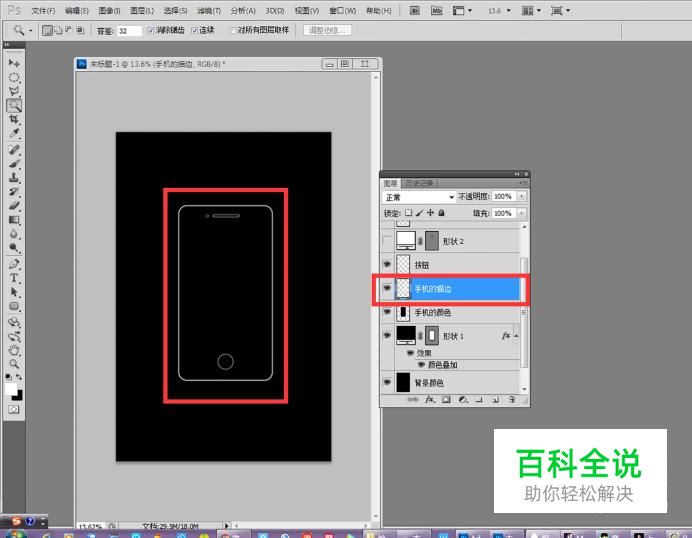Open the 不透明度 opacity slider arrow
The image size is (692, 538).
(522, 196)
